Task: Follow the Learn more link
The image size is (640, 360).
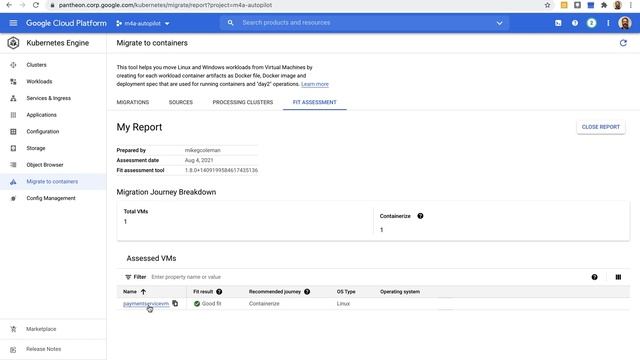Action: pyautogui.click(x=315, y=84)
